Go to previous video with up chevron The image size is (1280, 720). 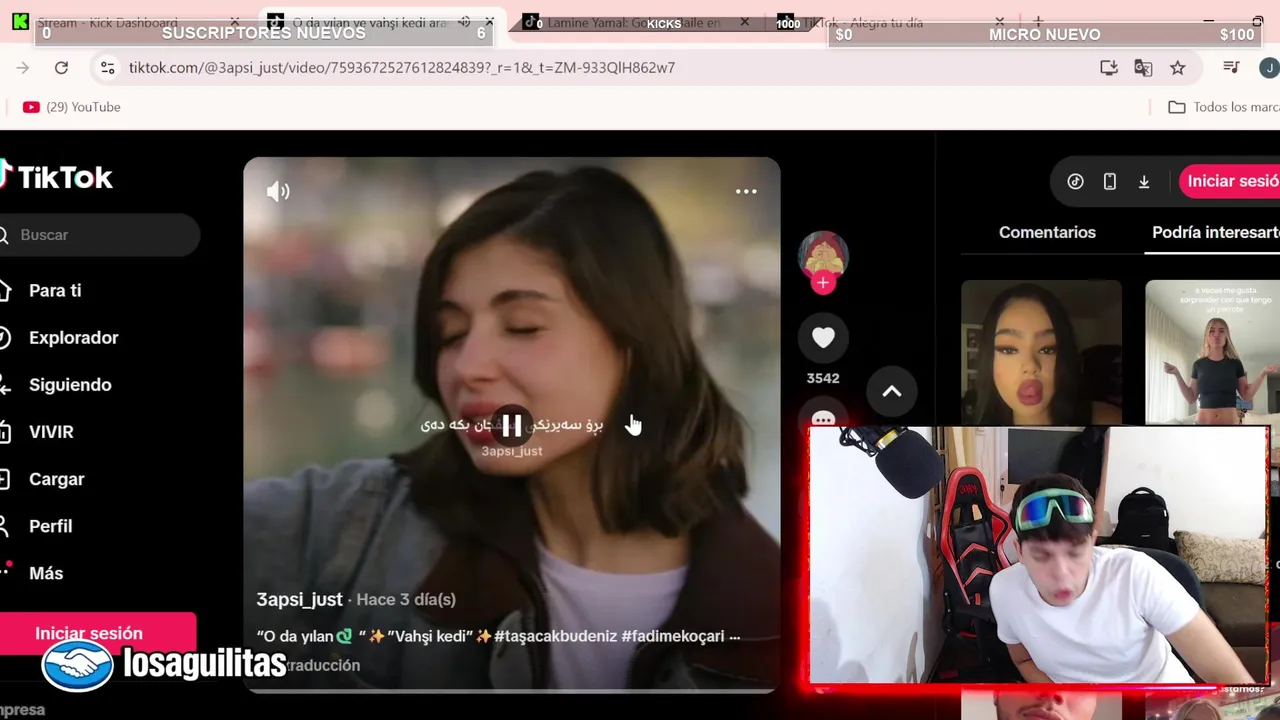[892, 392]
